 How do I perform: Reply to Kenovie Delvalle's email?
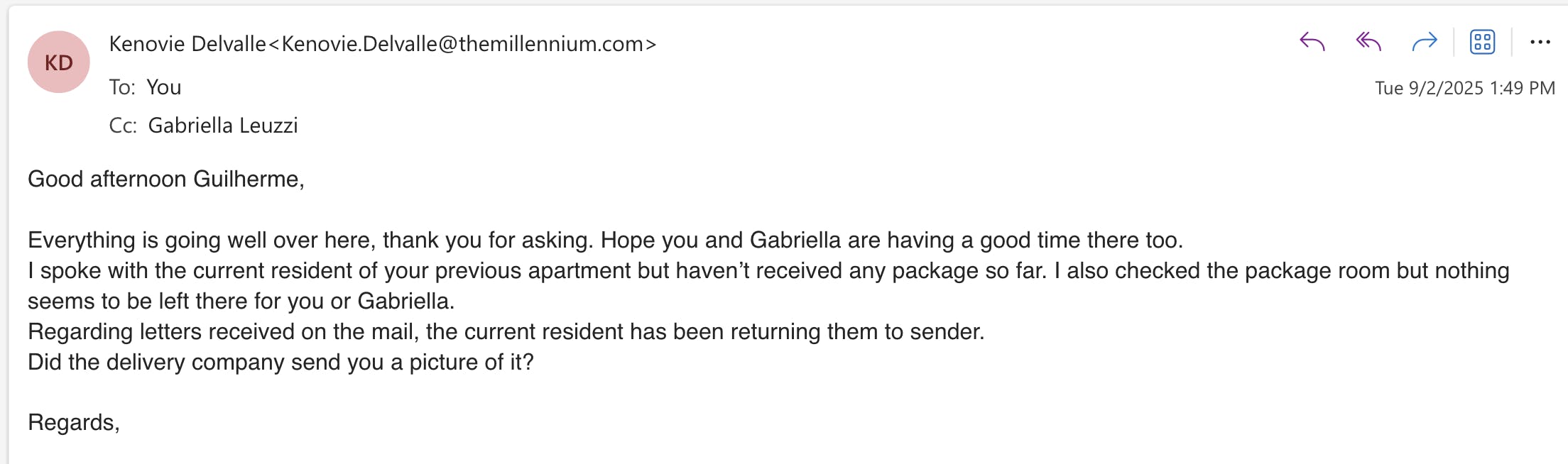click(1312, 43)
